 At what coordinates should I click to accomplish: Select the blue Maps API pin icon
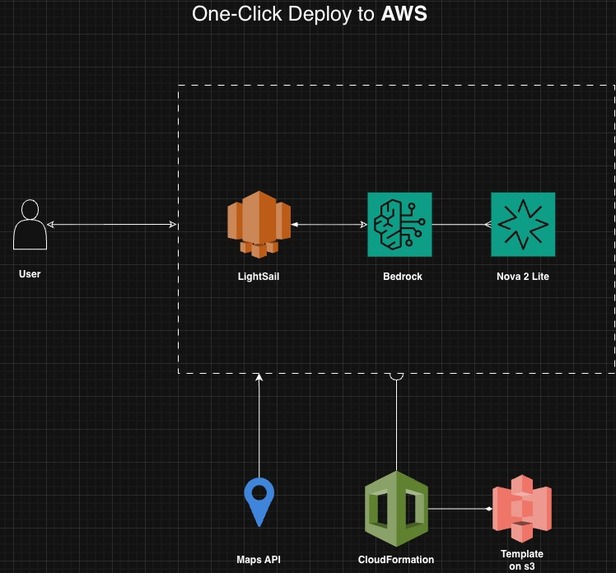259,502
